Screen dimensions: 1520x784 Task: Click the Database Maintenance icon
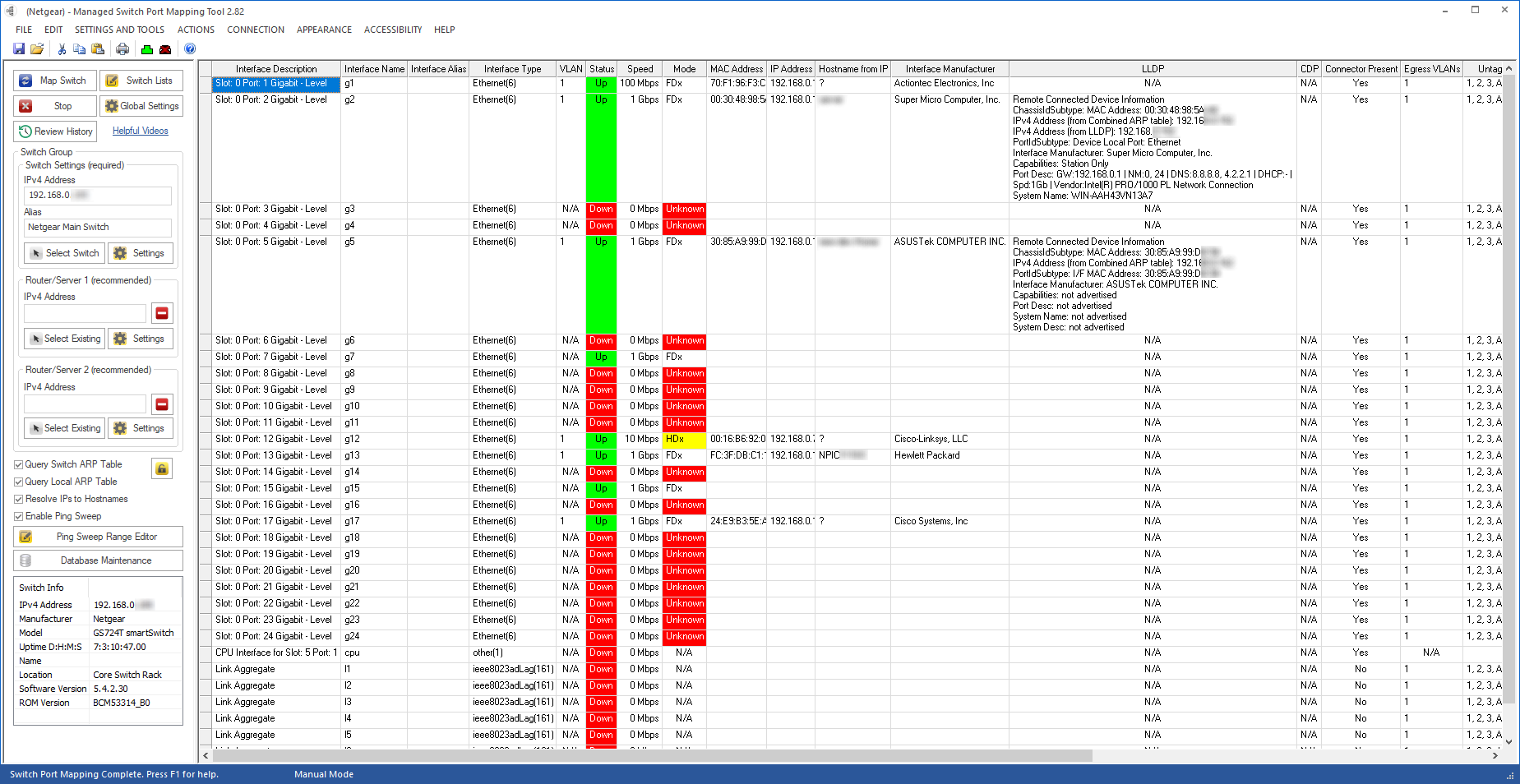(27, 560)
